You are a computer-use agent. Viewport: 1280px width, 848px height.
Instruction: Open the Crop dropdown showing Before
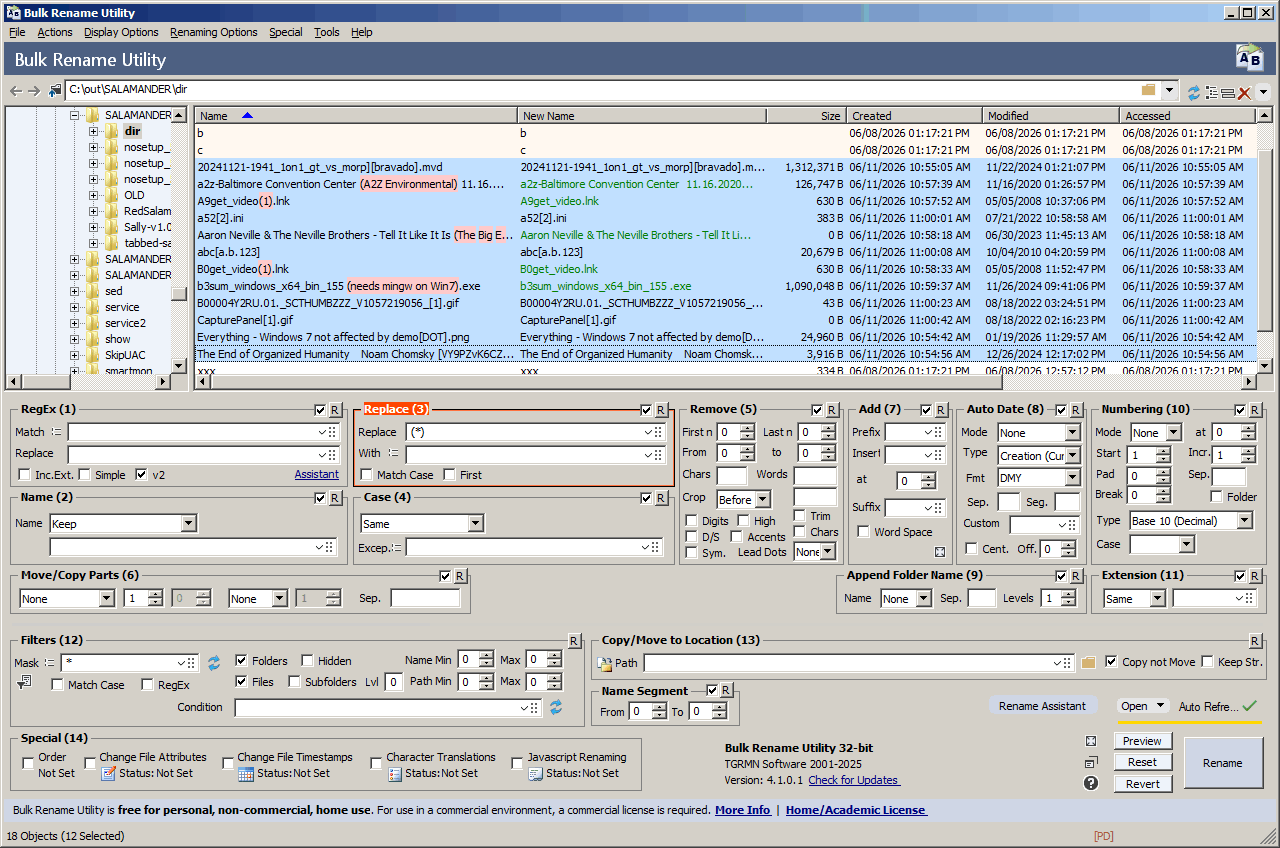coord(743,499)
